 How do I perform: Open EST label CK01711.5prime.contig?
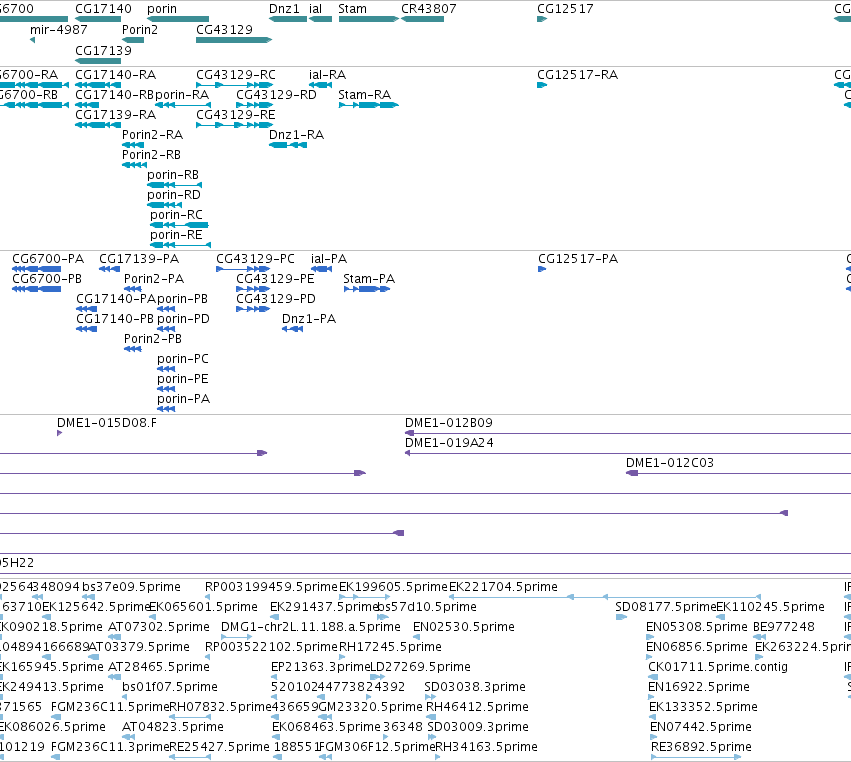[718, 667]
